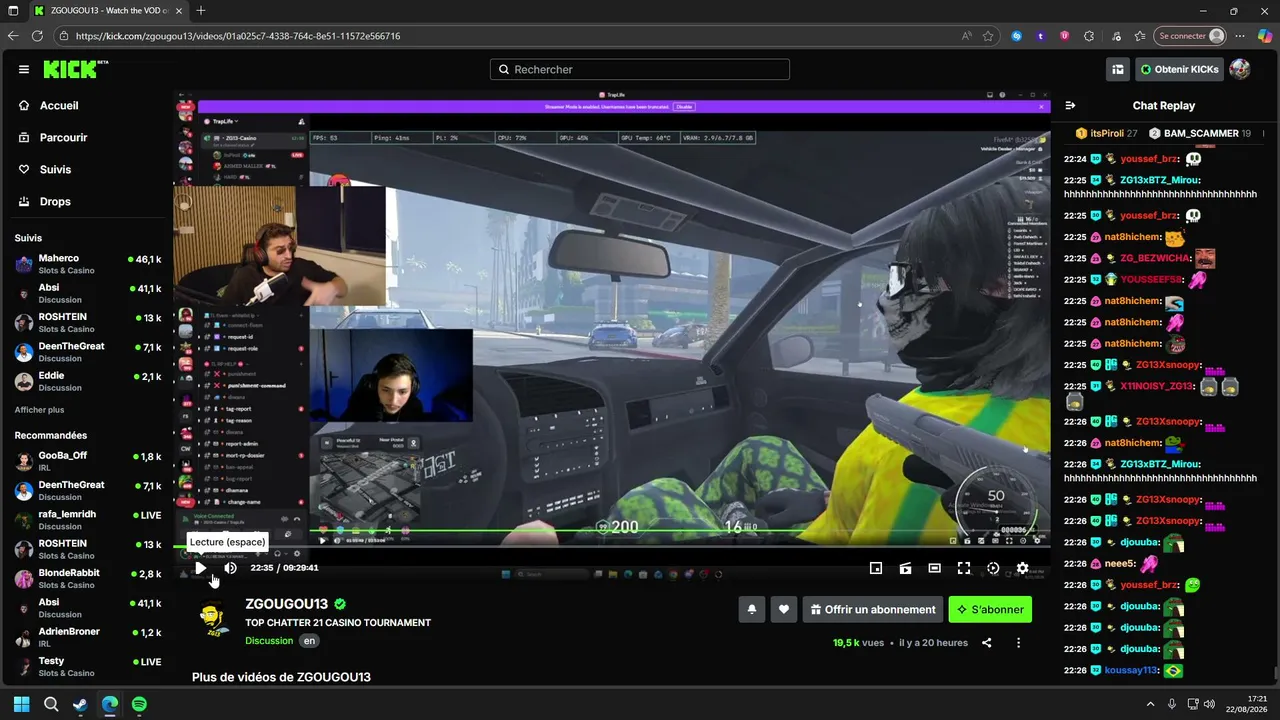Mute the video volume speaker icon
The width and height of the screenshot is (1280, 720).
230,568
